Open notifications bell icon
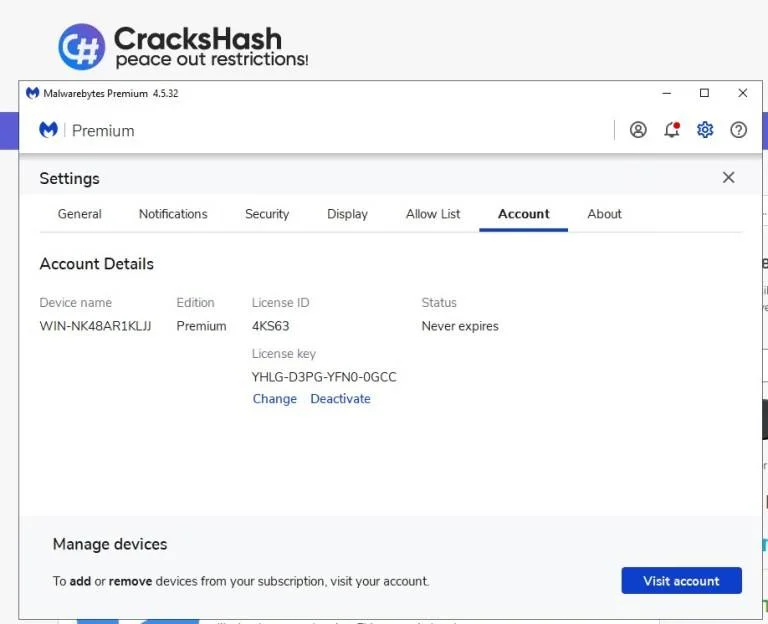This screenshot has height=624, width=768. [x=672, y=130]
